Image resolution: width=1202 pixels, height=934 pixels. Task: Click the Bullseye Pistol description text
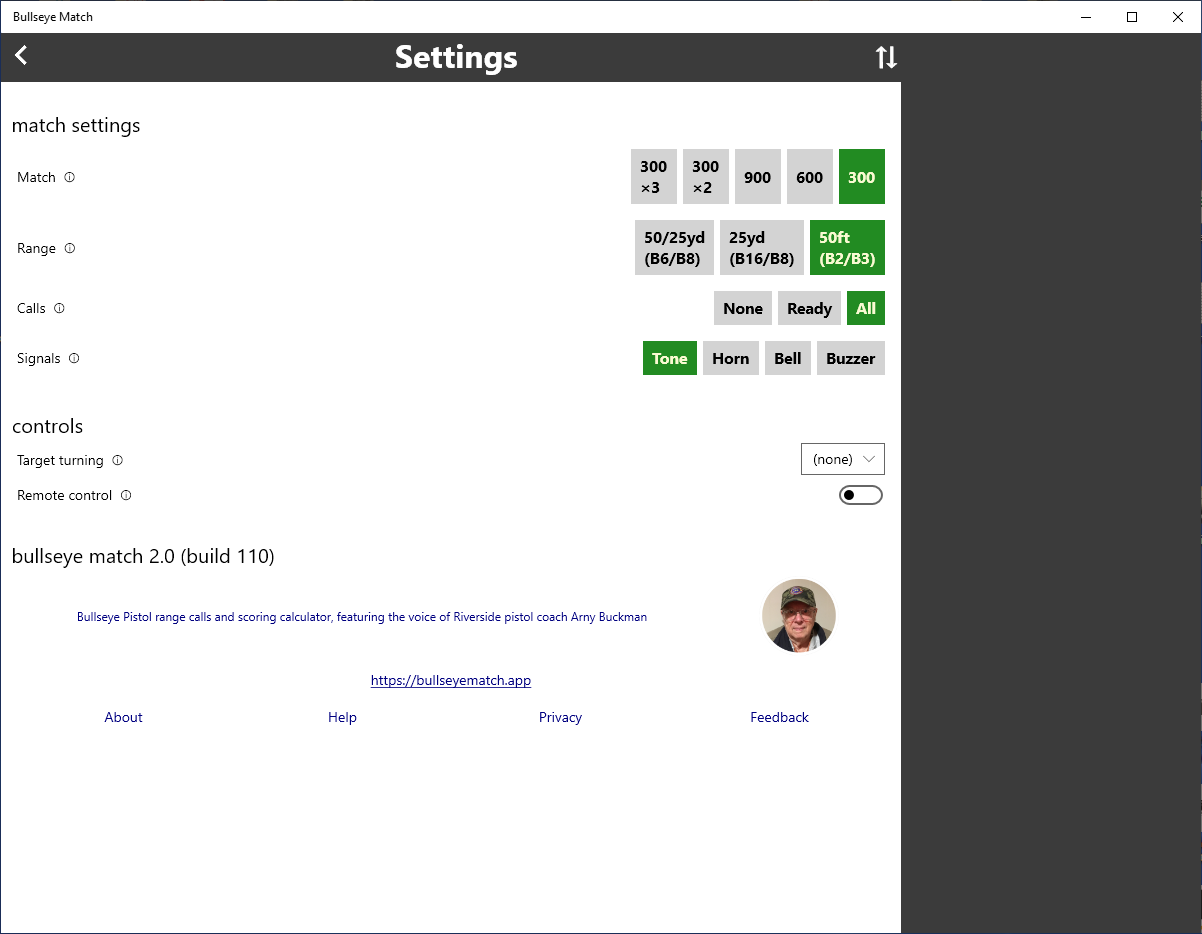click(x=362, y=617)
